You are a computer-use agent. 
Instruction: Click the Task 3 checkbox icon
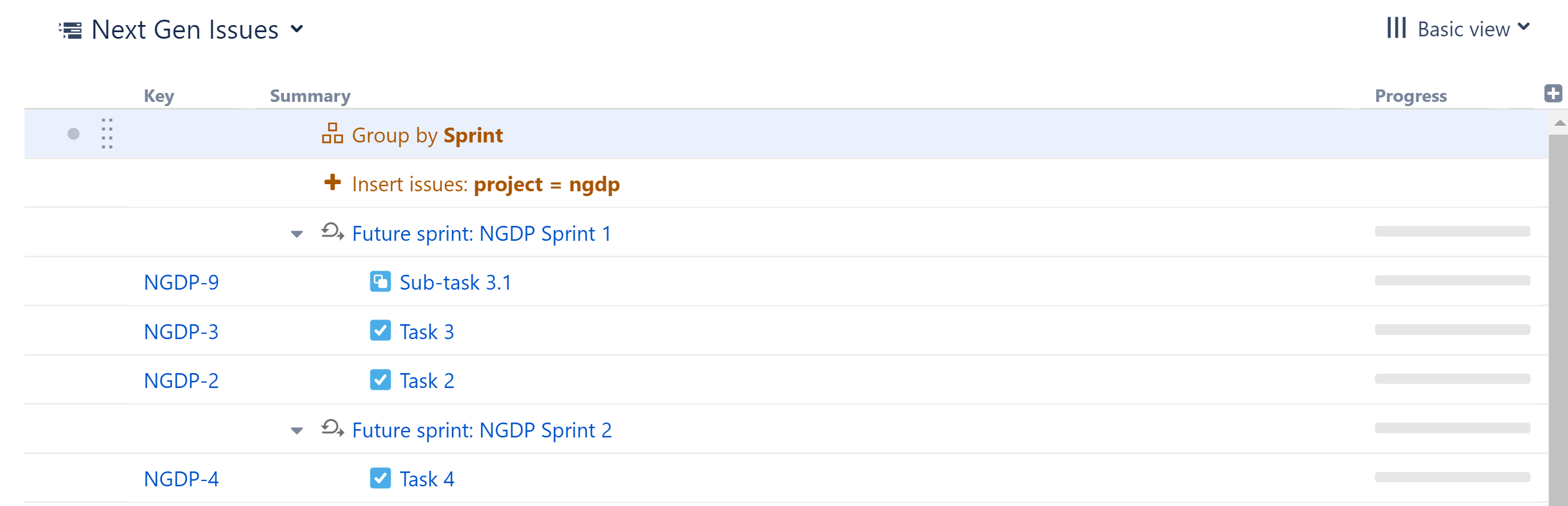click(381, 331)
